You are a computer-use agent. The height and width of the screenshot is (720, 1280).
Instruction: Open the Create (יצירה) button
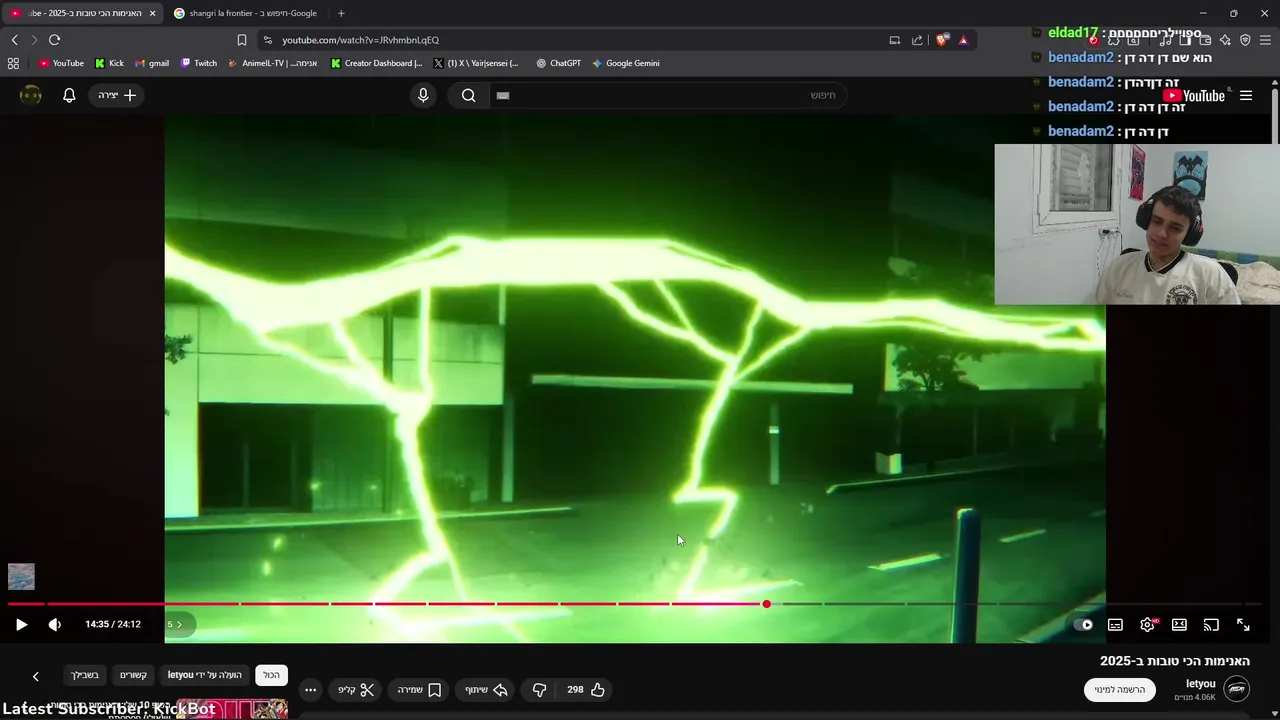(x=117, y=95)
